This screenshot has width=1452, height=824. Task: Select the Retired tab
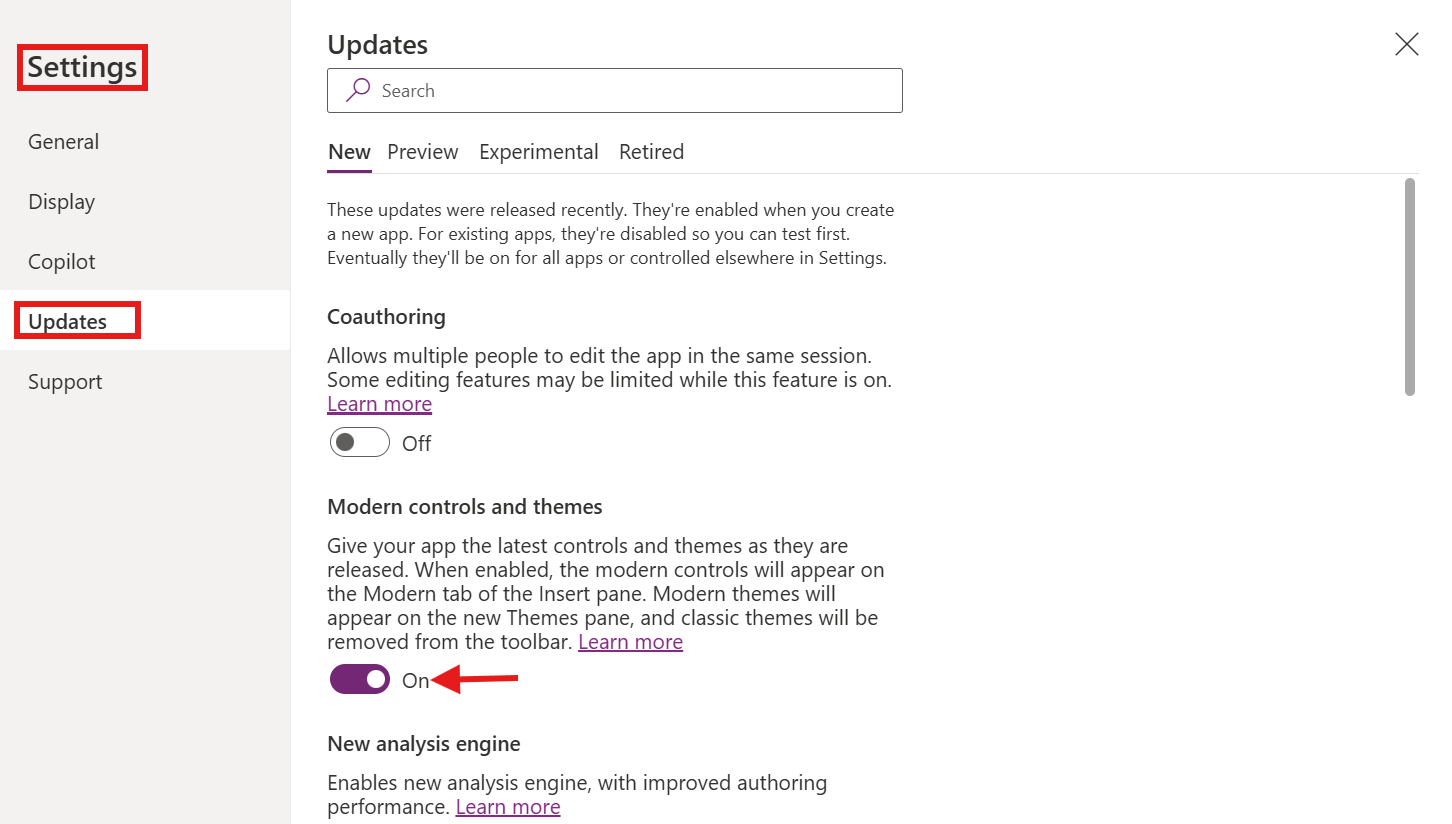[651, 152]
